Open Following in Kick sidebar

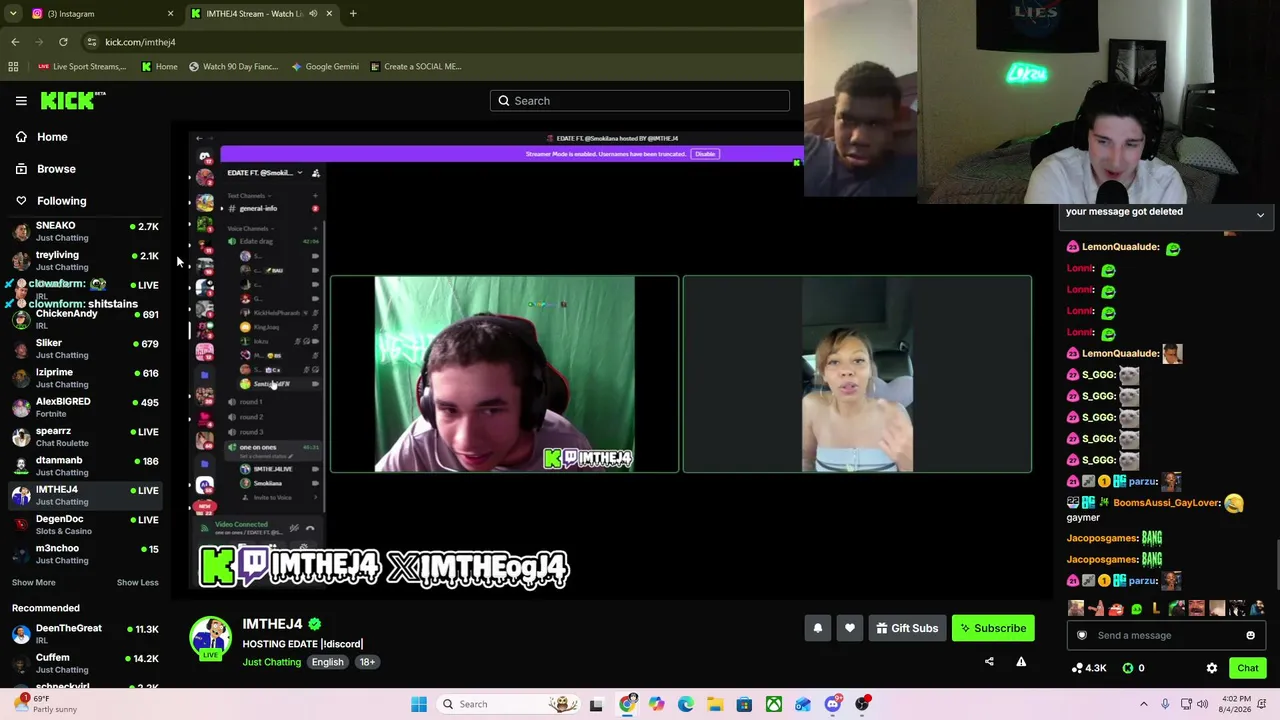61,201
